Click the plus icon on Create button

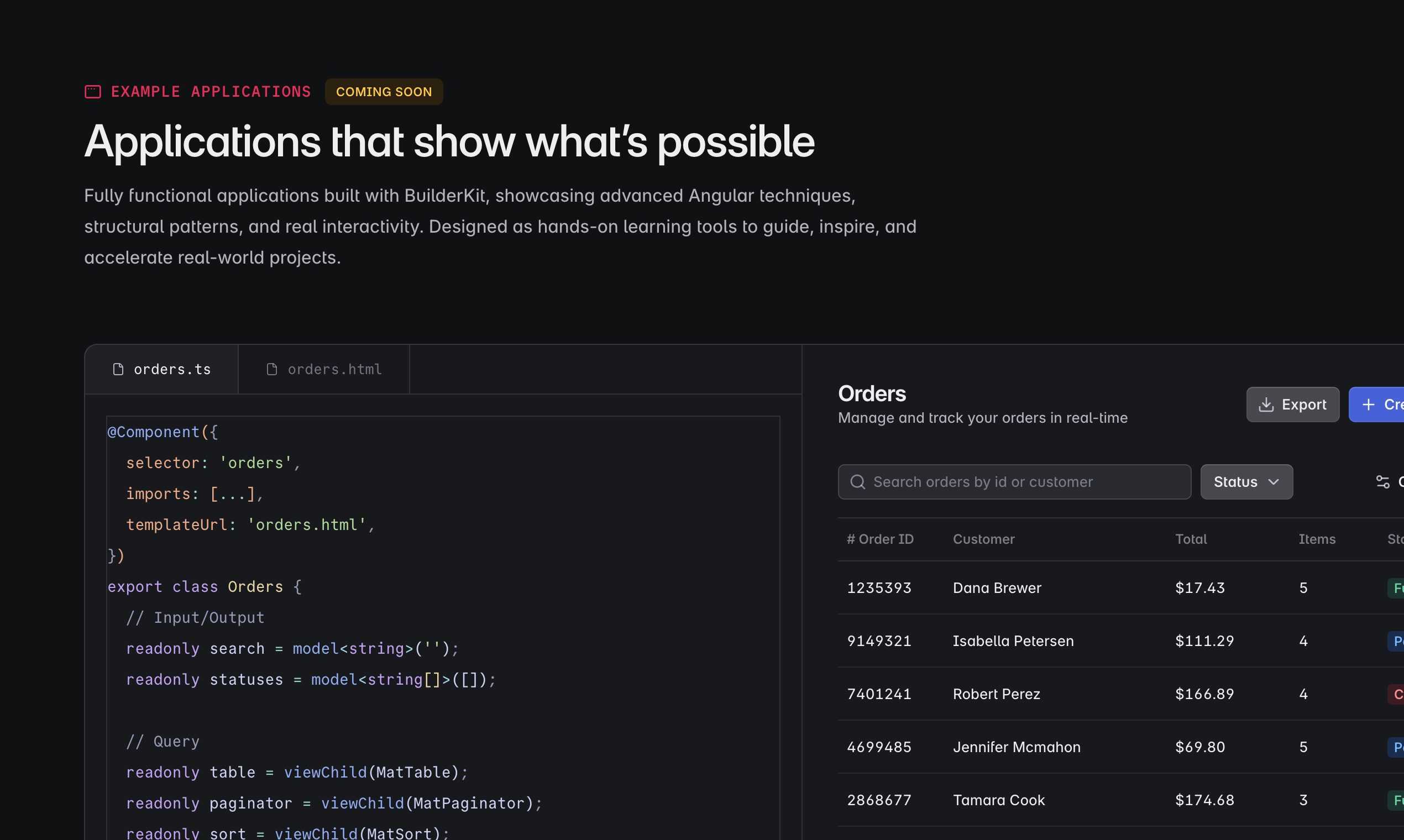[x=1368, y=405]
